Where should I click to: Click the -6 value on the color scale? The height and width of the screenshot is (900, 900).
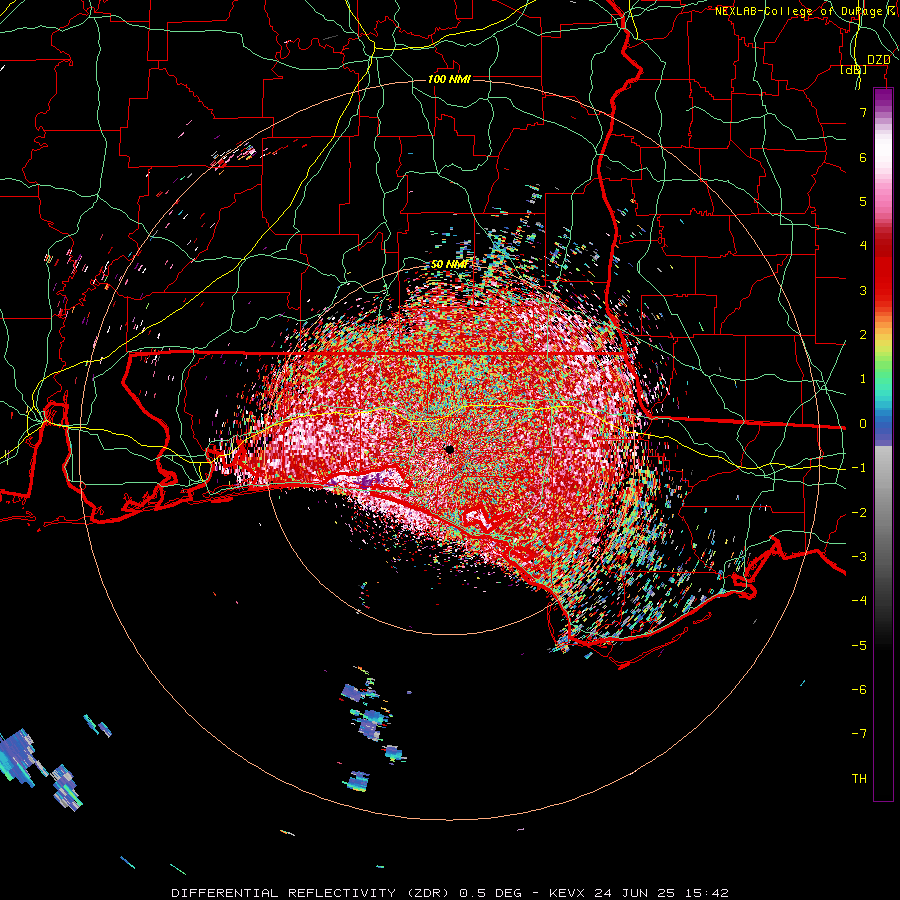click(859, 690)
